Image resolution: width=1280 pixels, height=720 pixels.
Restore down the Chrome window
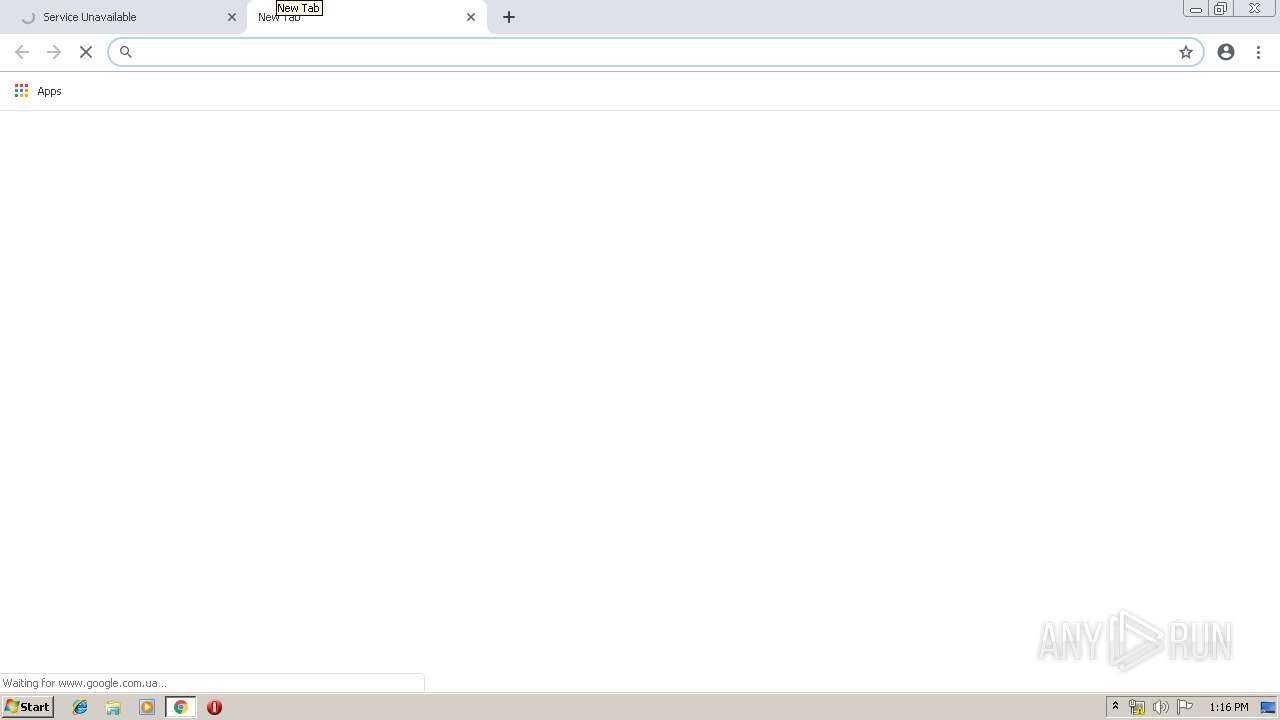click(1220, 8)
